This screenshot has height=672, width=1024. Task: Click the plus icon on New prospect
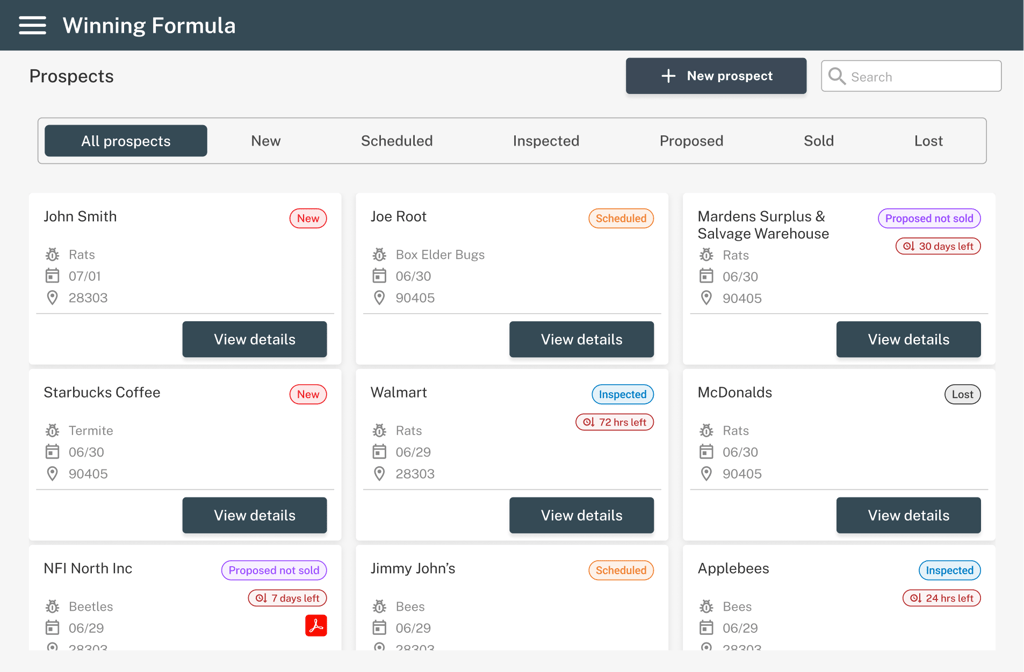click(668, 76)
